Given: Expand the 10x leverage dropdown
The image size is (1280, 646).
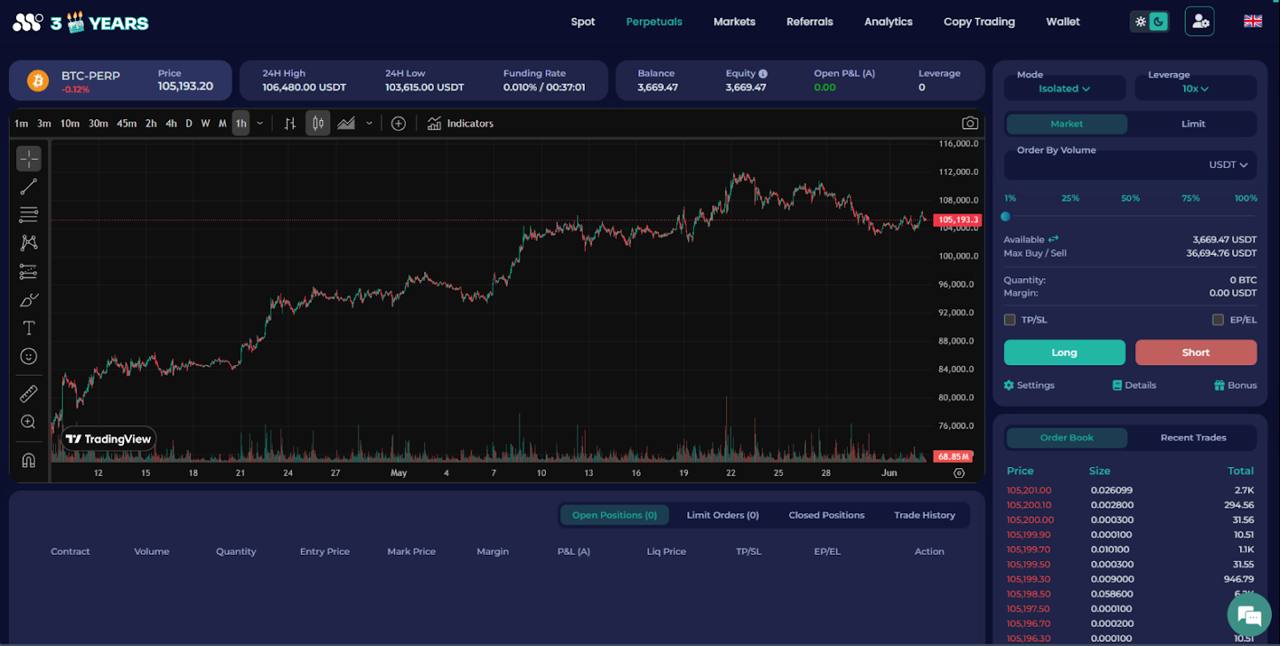Looking at the screenshot, I should (1195, 89).
